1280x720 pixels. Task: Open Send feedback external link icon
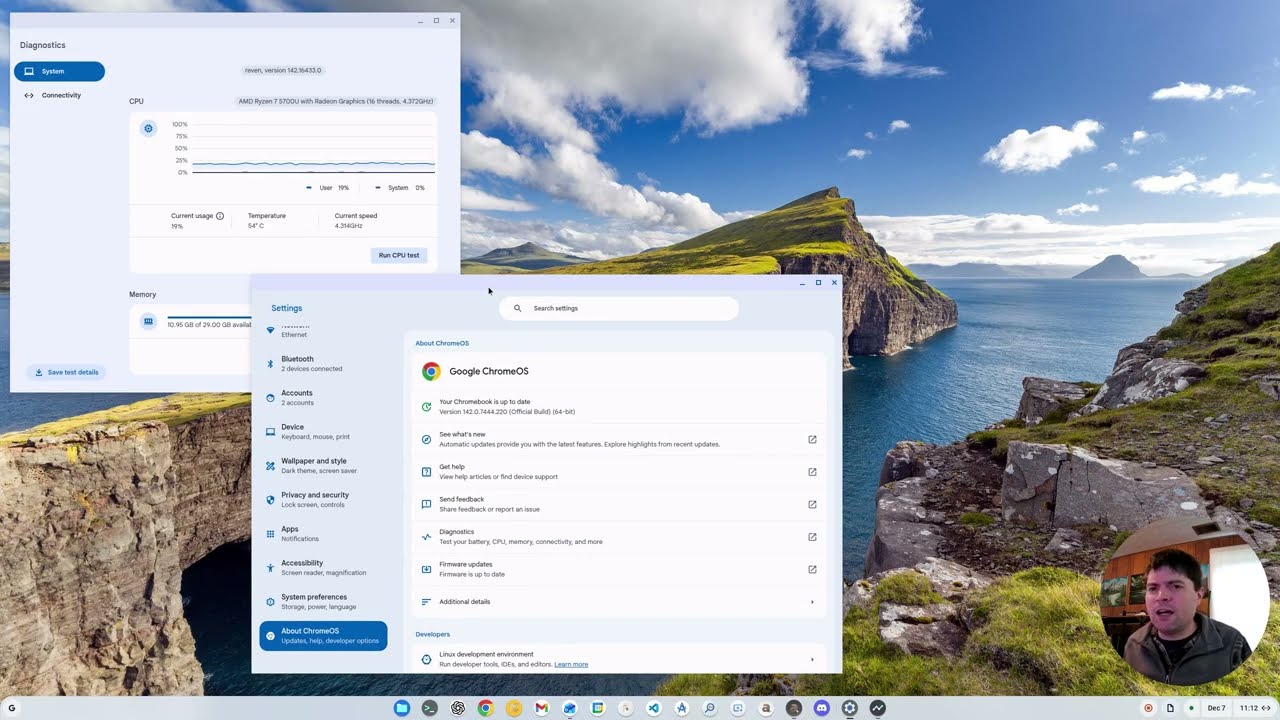click(812, 504)
